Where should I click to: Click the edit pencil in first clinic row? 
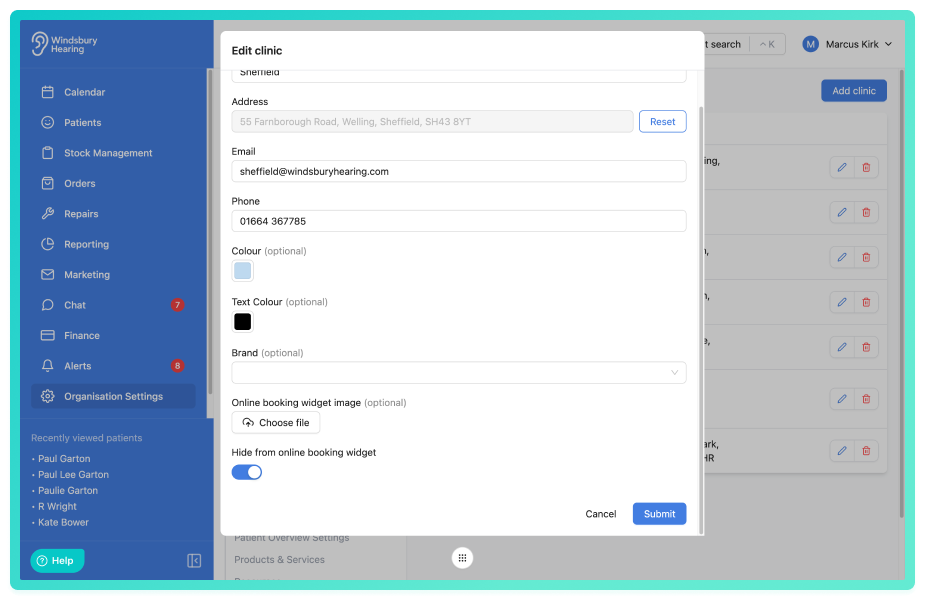coord(842,168)
